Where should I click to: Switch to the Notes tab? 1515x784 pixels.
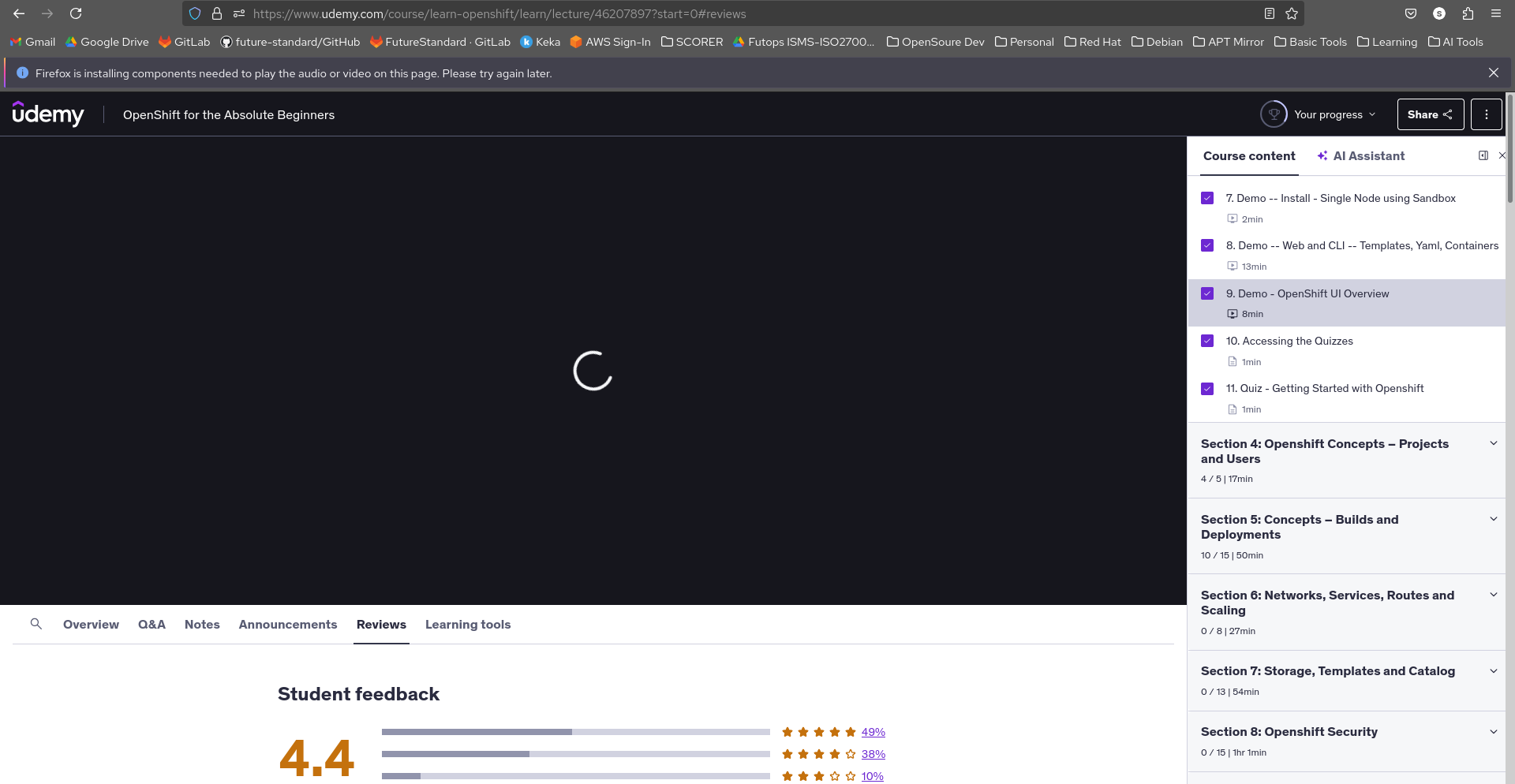(x=202, y=624)
